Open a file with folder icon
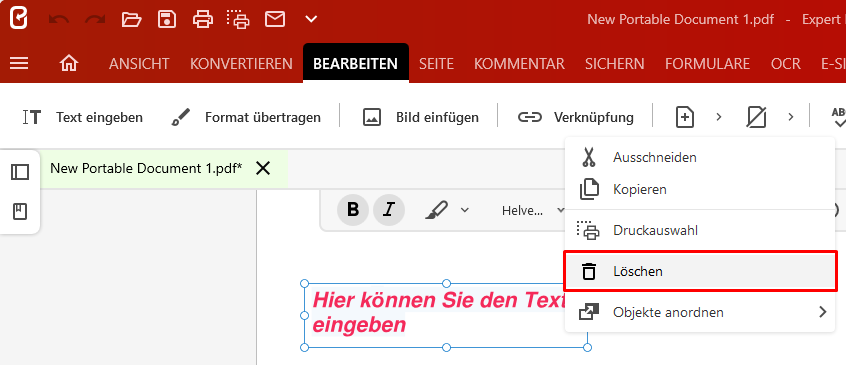Screen dimensions: 846x365 (x=131, y=20)
